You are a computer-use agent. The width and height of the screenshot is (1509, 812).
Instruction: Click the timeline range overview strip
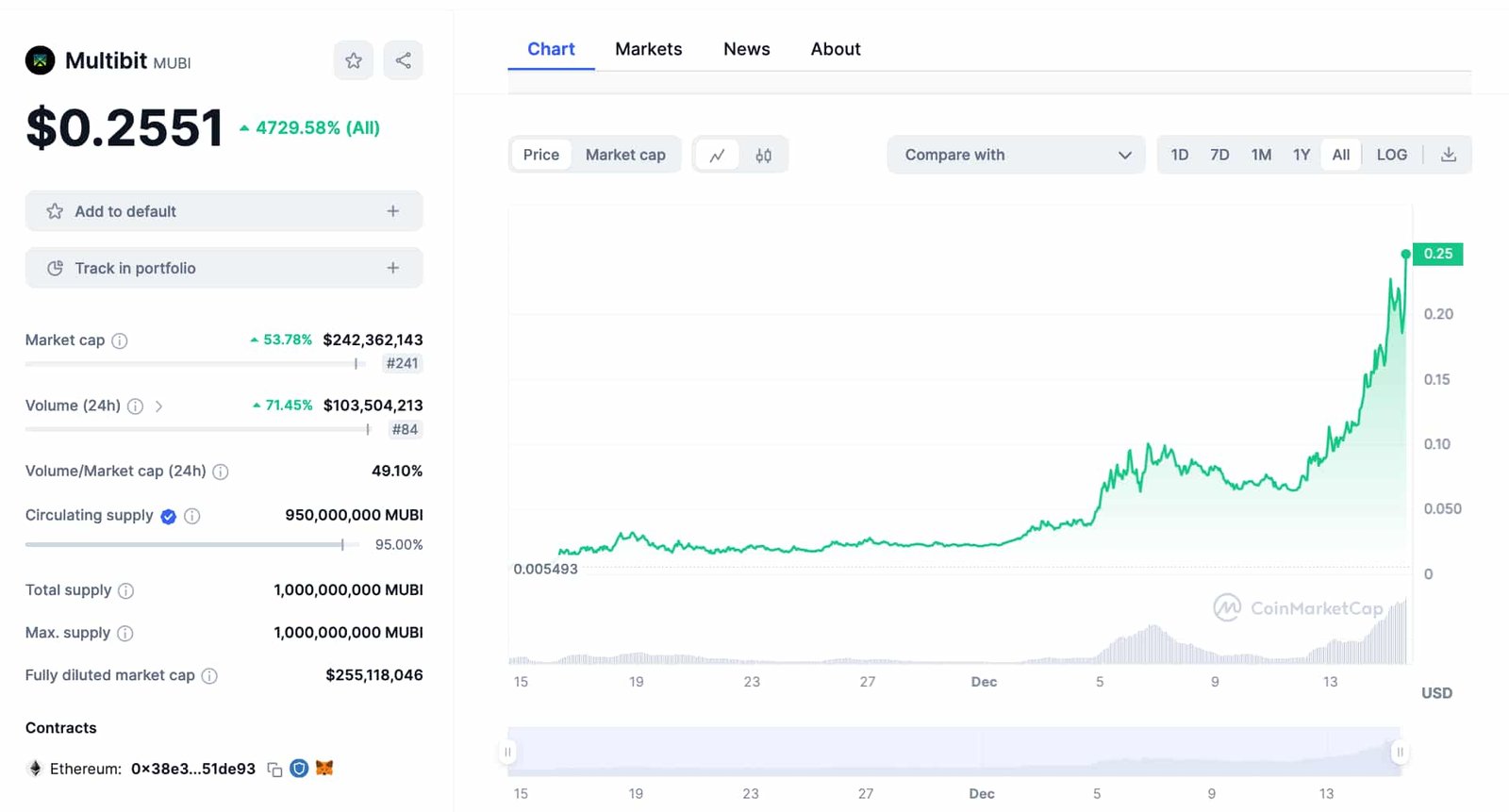click(x=954, y=752)
